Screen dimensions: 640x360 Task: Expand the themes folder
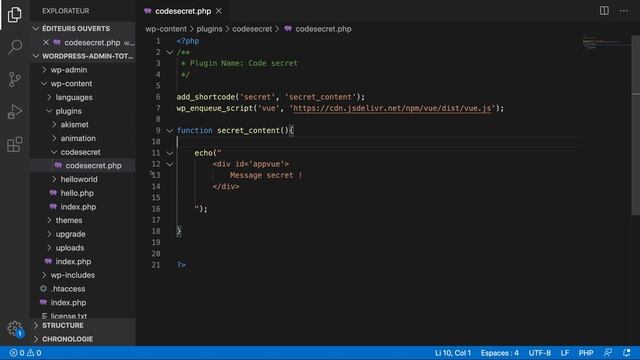click(82, 220)
